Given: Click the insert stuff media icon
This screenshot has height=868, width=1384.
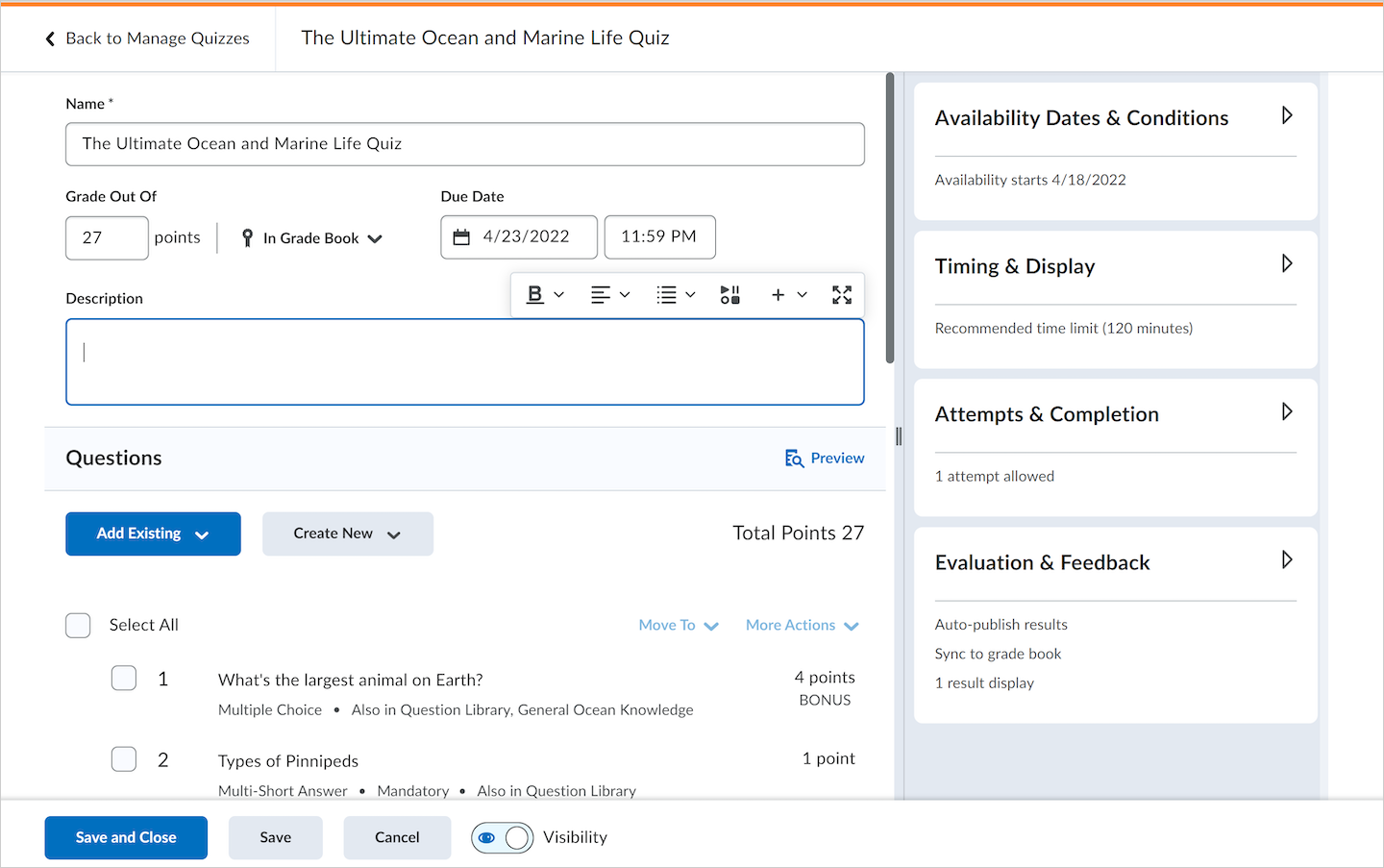Looking at the screenshot, I should pos(730,295).
